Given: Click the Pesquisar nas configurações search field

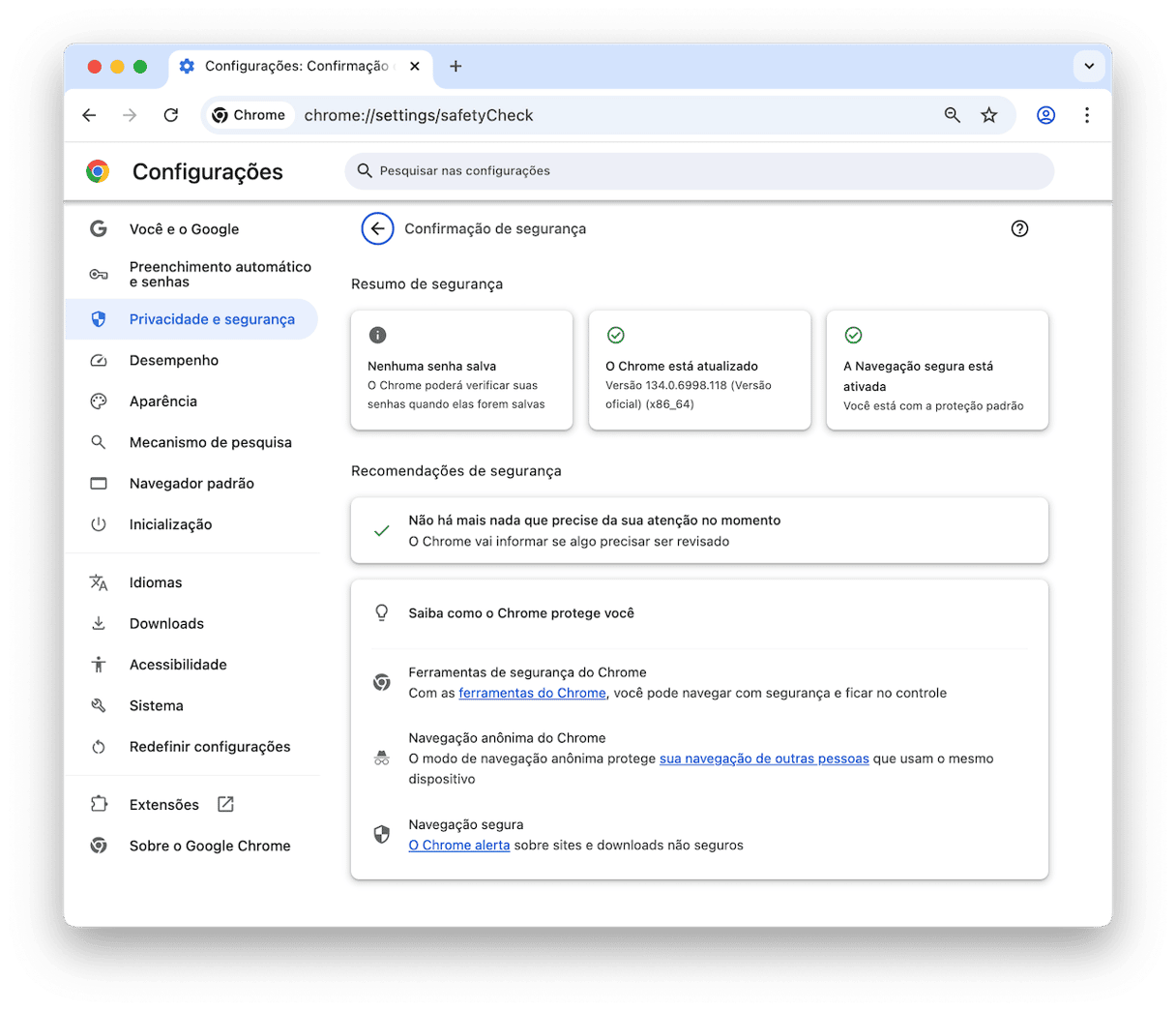Looking at the screenshot, I should tap(699, 170).
